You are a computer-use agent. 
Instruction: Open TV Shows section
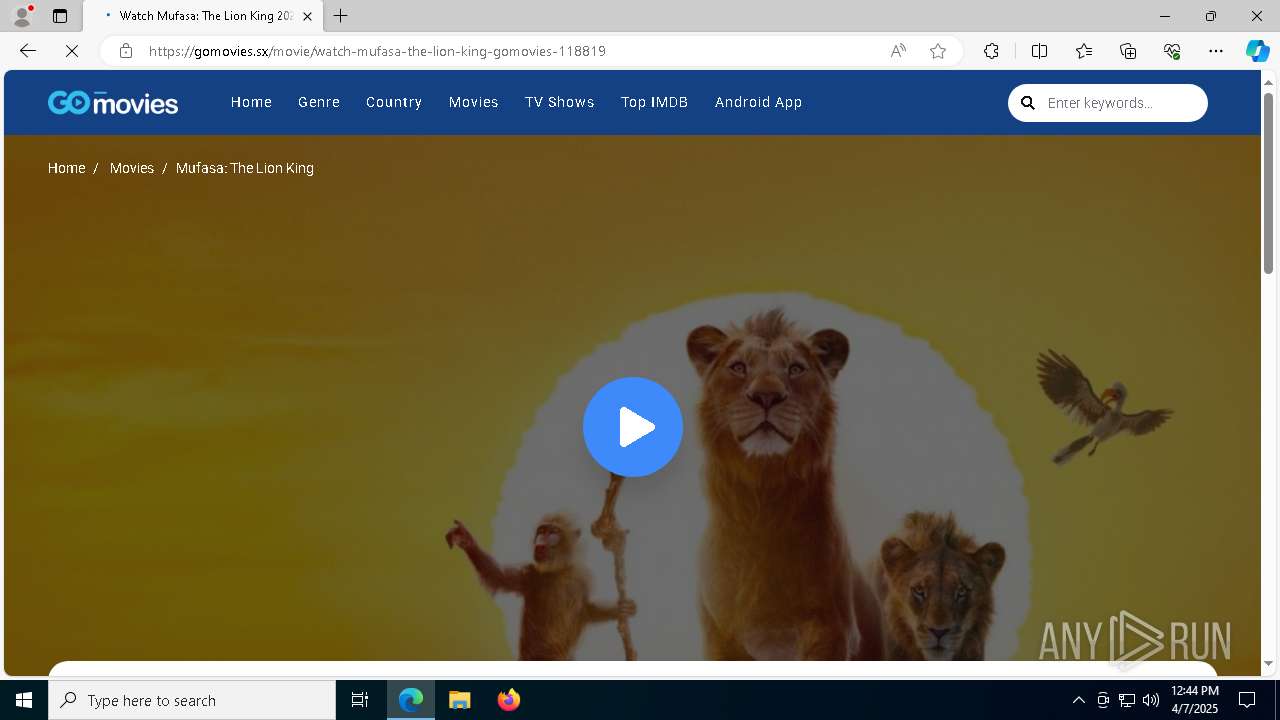560,102
